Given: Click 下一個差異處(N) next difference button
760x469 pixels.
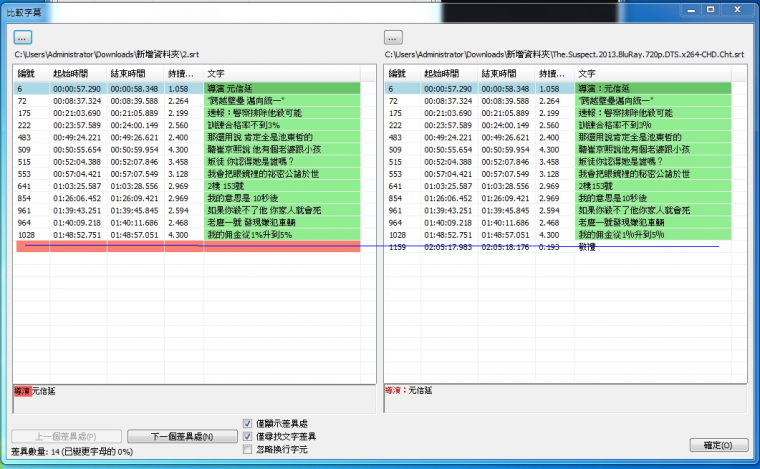Looking at the screenshot, I should [182, 436].
